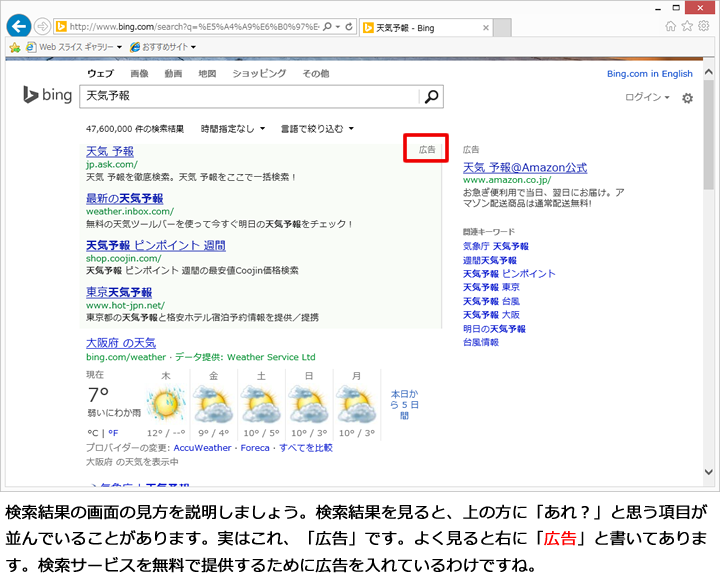Click the browser URL address field

tap(194, 27)
